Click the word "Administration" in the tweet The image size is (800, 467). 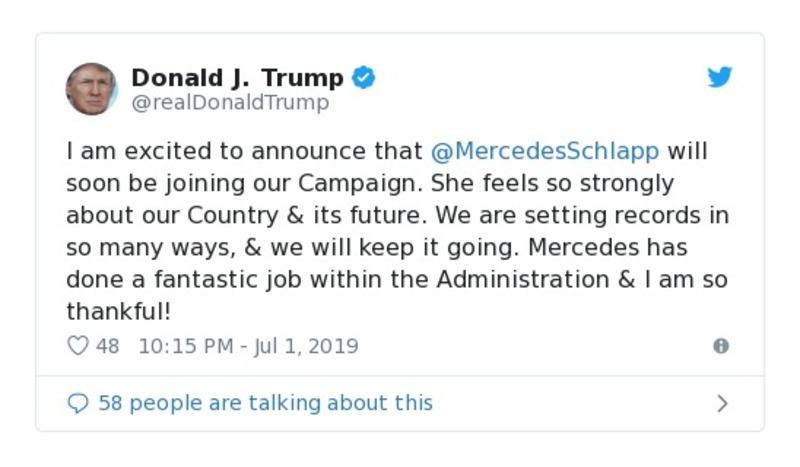coord(520,278)
